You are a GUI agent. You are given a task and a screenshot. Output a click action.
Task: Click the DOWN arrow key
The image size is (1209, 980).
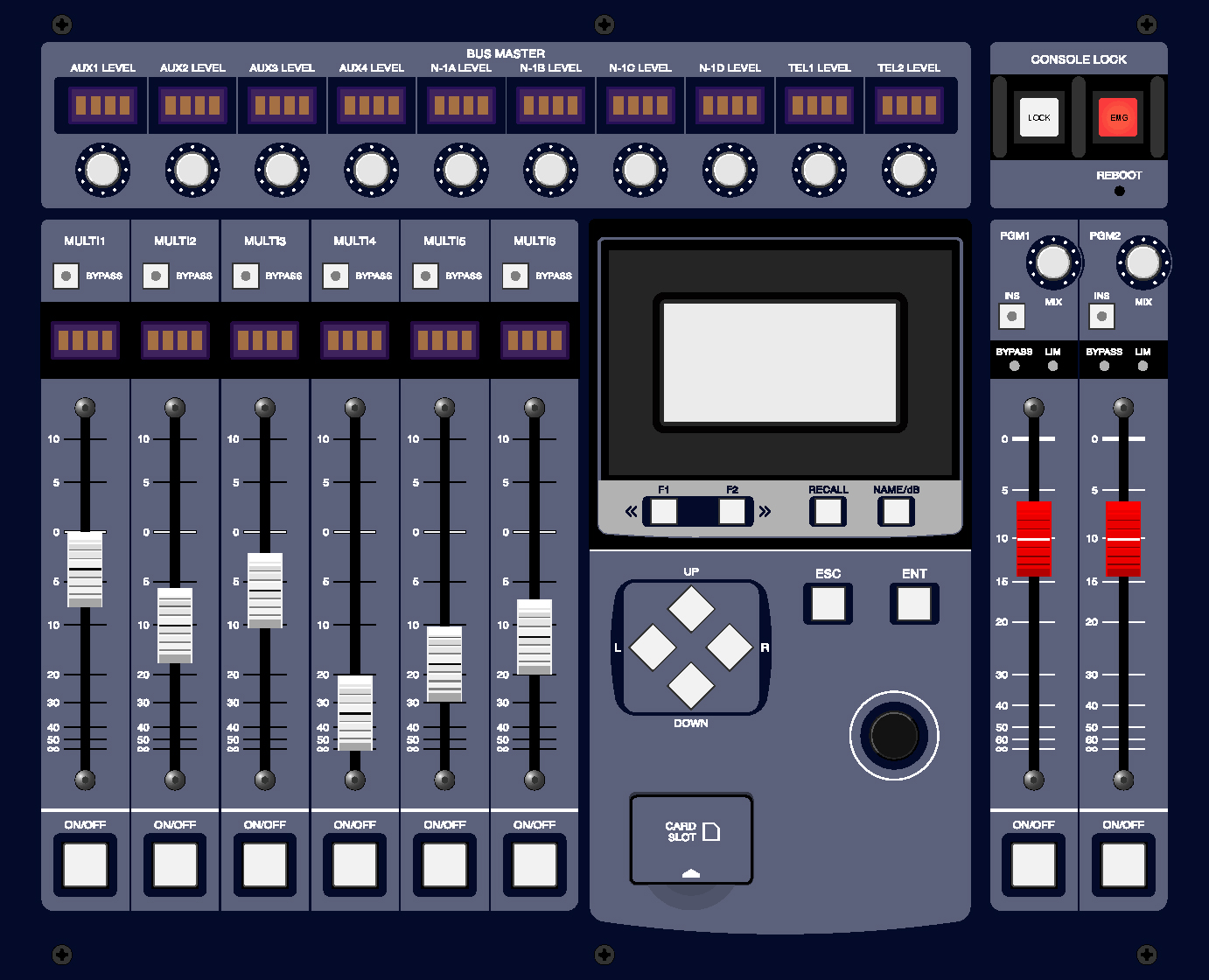(x=691, y=685)
